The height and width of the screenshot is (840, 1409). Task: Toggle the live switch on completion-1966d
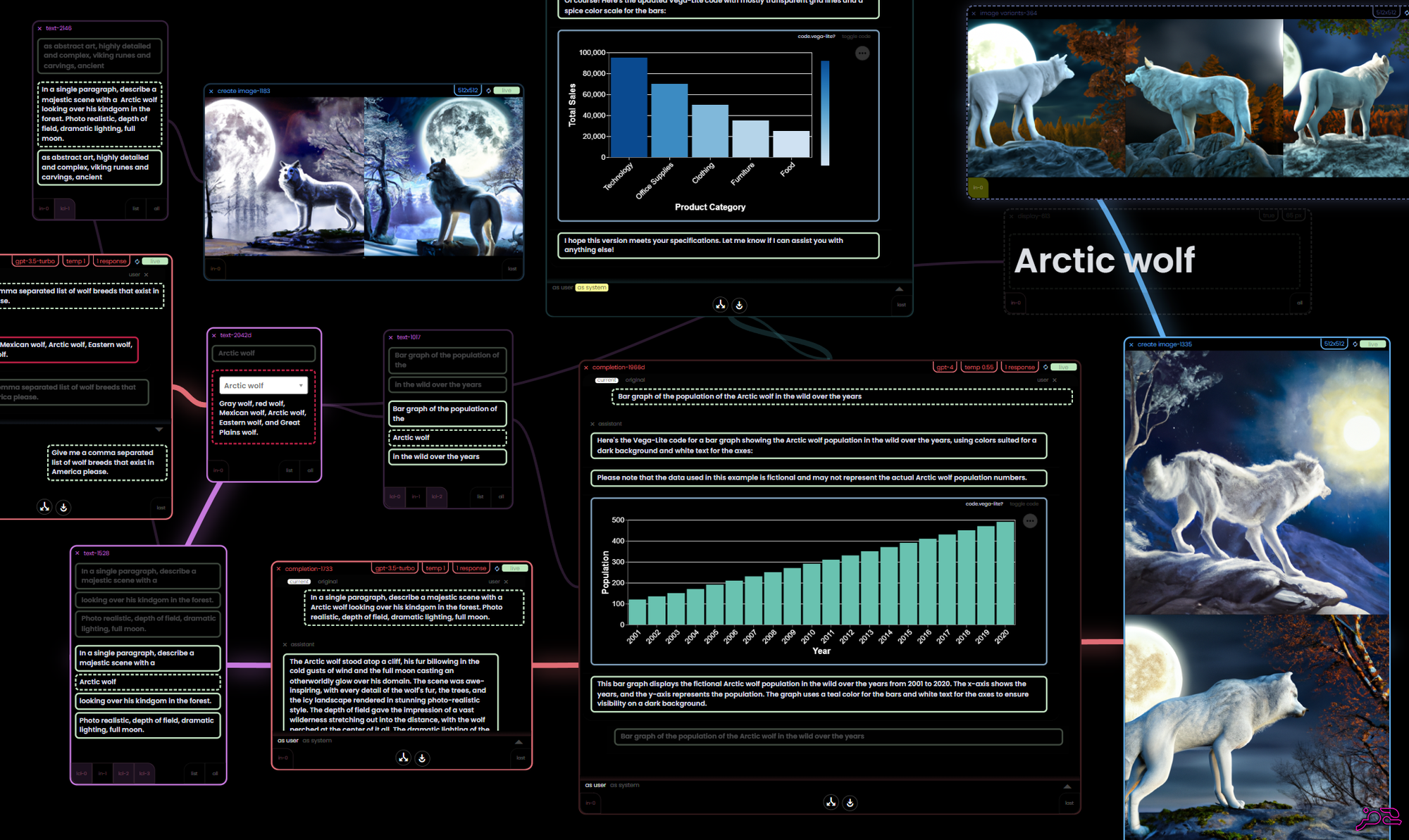click(x=1064, y=368)
